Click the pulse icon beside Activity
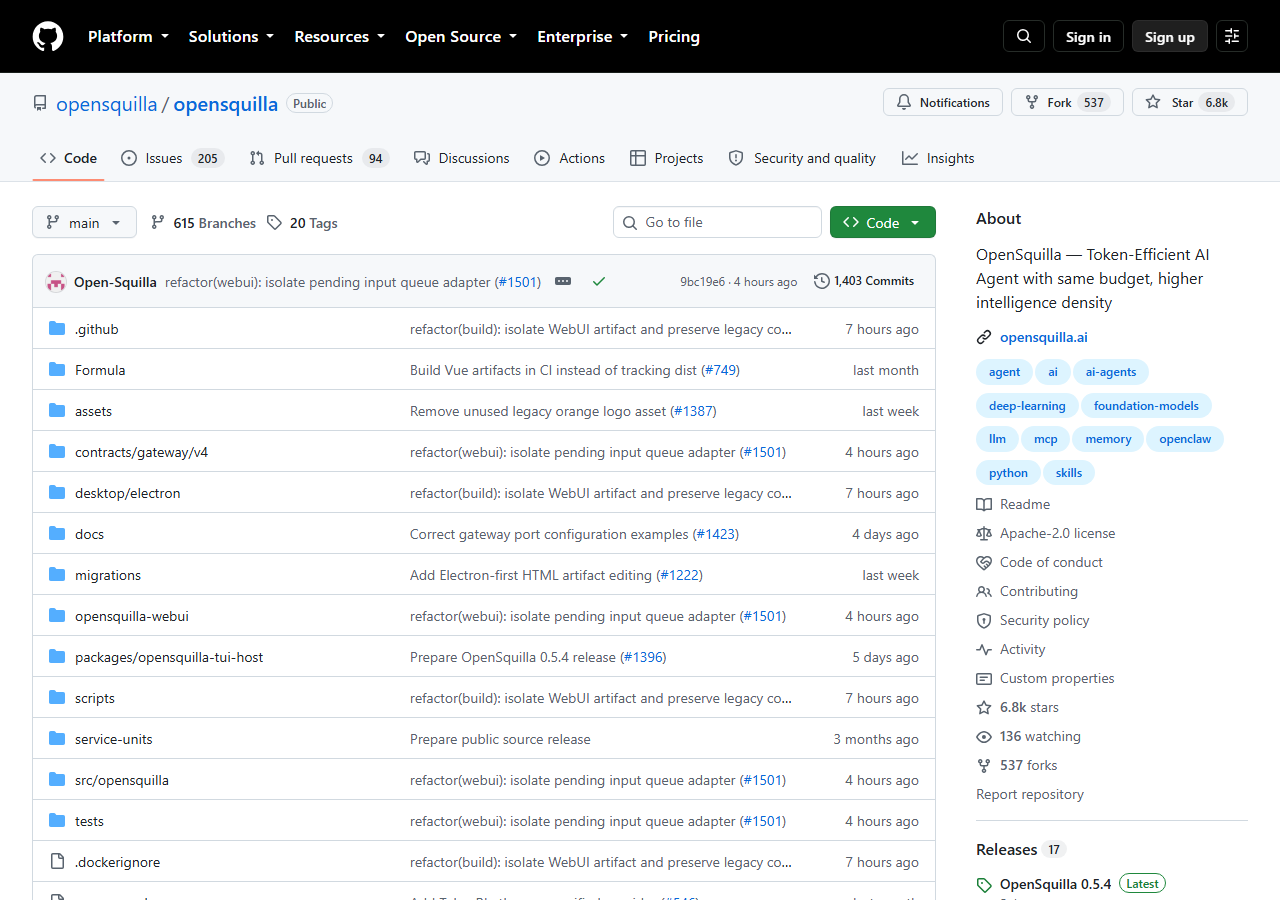The width and height of the screenshot is (1280, 900). click(x=984, y=649)
